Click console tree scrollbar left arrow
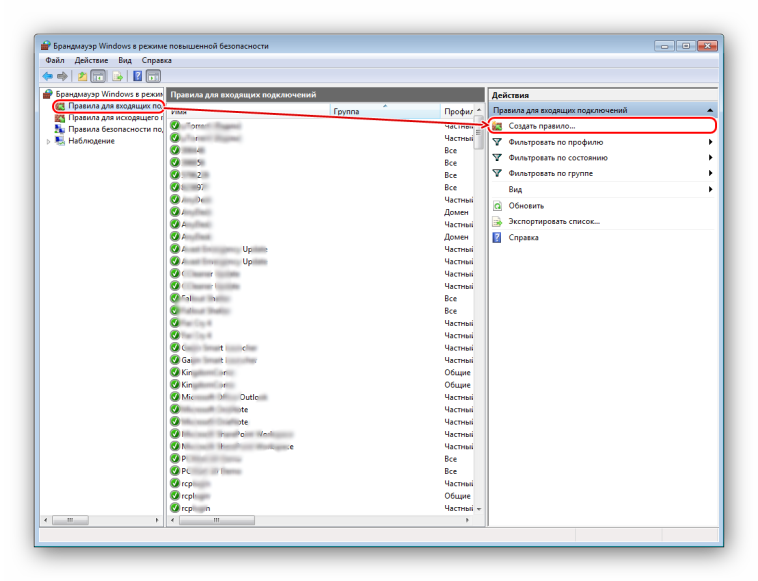Image resolution: width=758 pixels, height=581 pixels. 46,520
